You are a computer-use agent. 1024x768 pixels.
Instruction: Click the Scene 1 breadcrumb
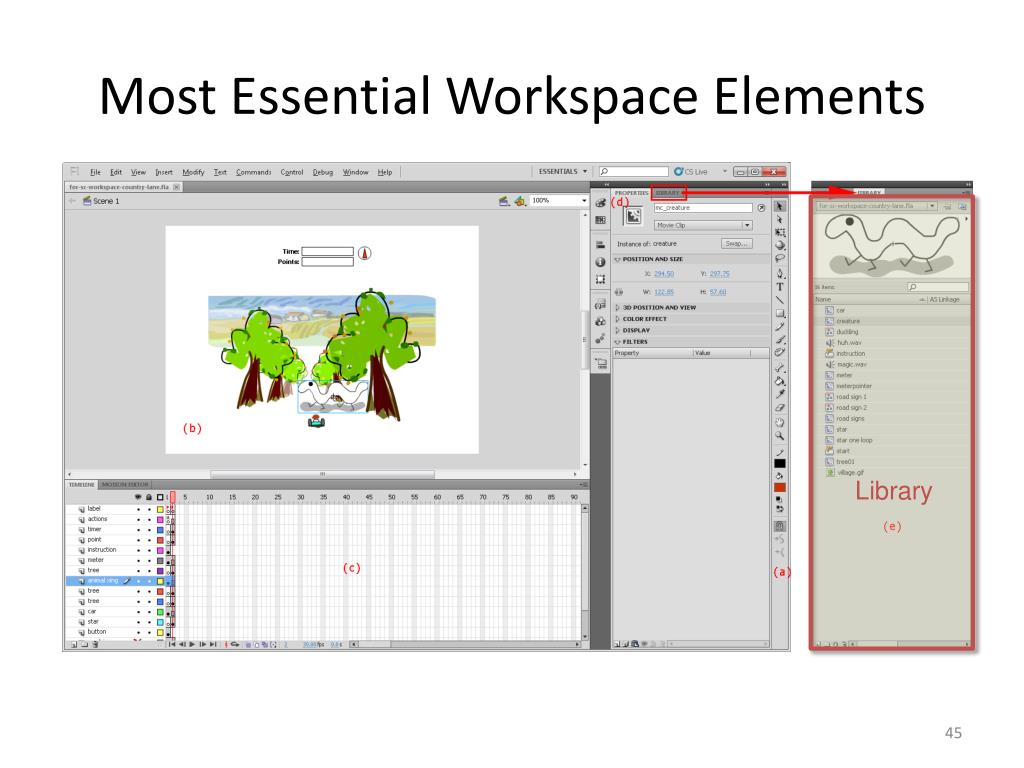point(101,201)
